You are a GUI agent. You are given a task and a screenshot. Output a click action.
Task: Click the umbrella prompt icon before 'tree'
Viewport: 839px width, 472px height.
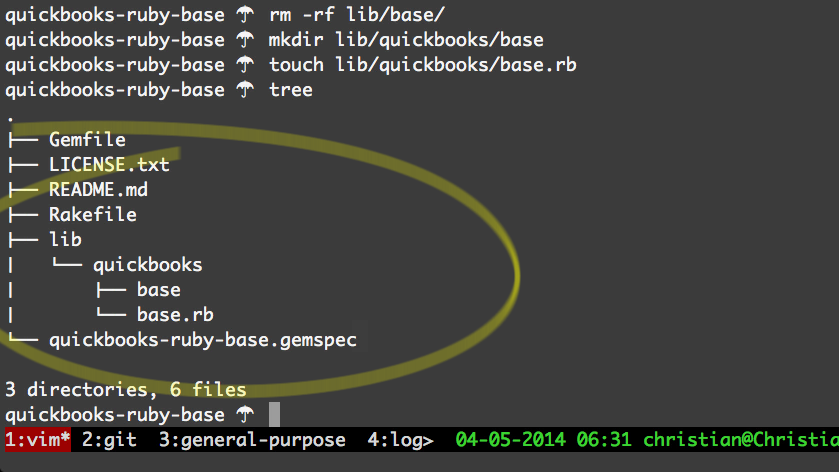246,90
